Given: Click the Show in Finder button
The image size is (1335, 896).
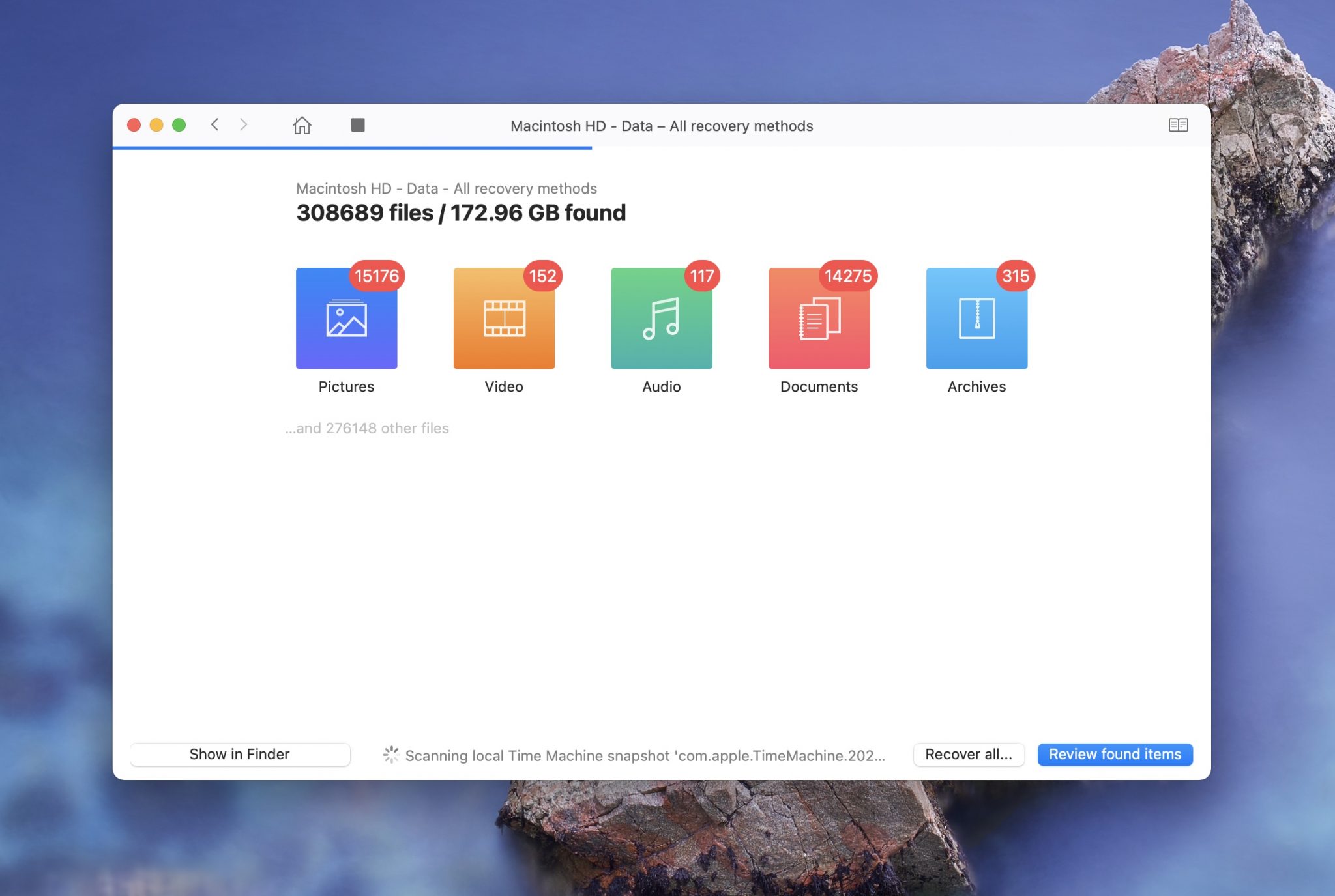Looking at the screenshot, I should tap(240, 754).
